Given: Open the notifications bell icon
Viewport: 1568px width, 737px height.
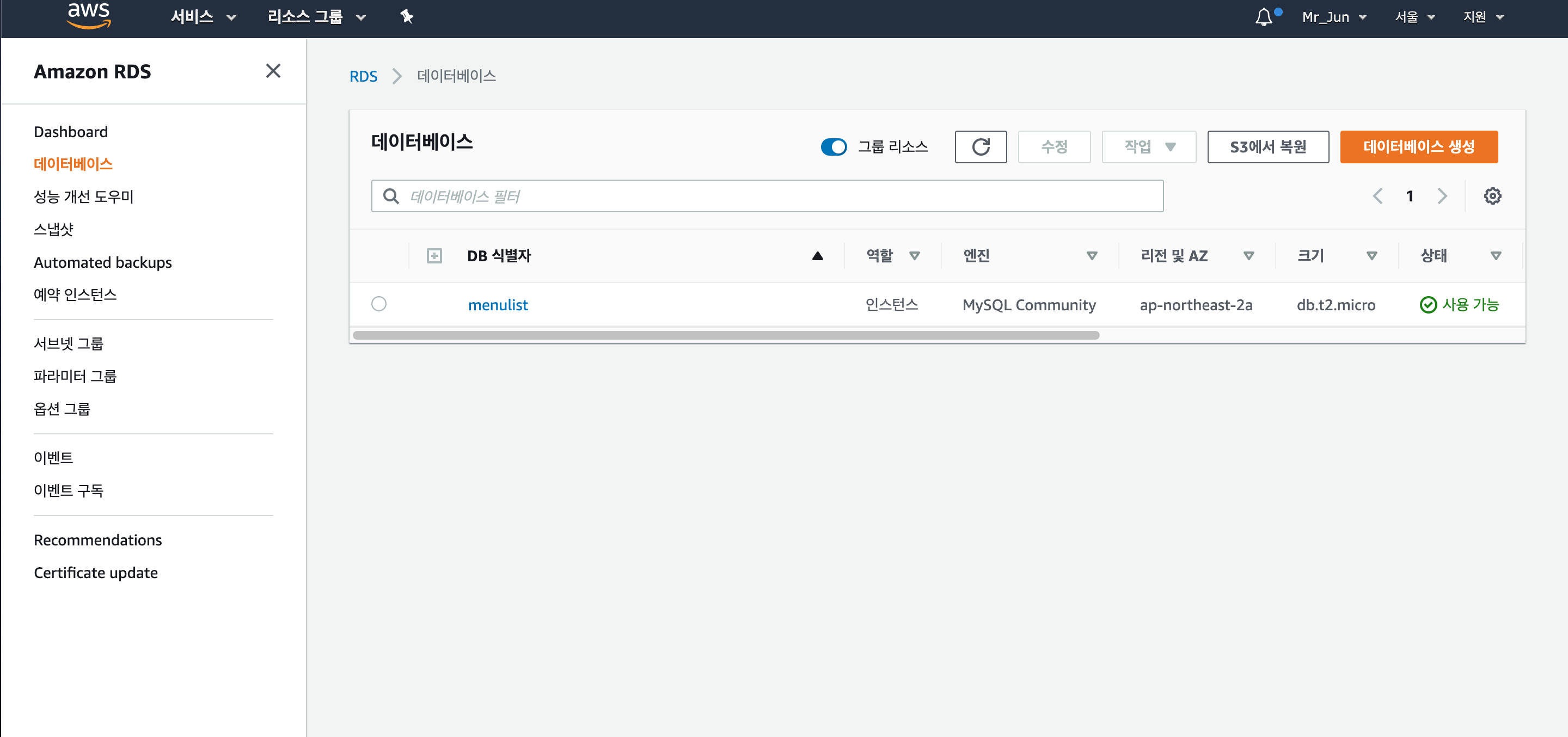Looking at the screenshot, I should pyautogui.click(x=1264, y=17).
